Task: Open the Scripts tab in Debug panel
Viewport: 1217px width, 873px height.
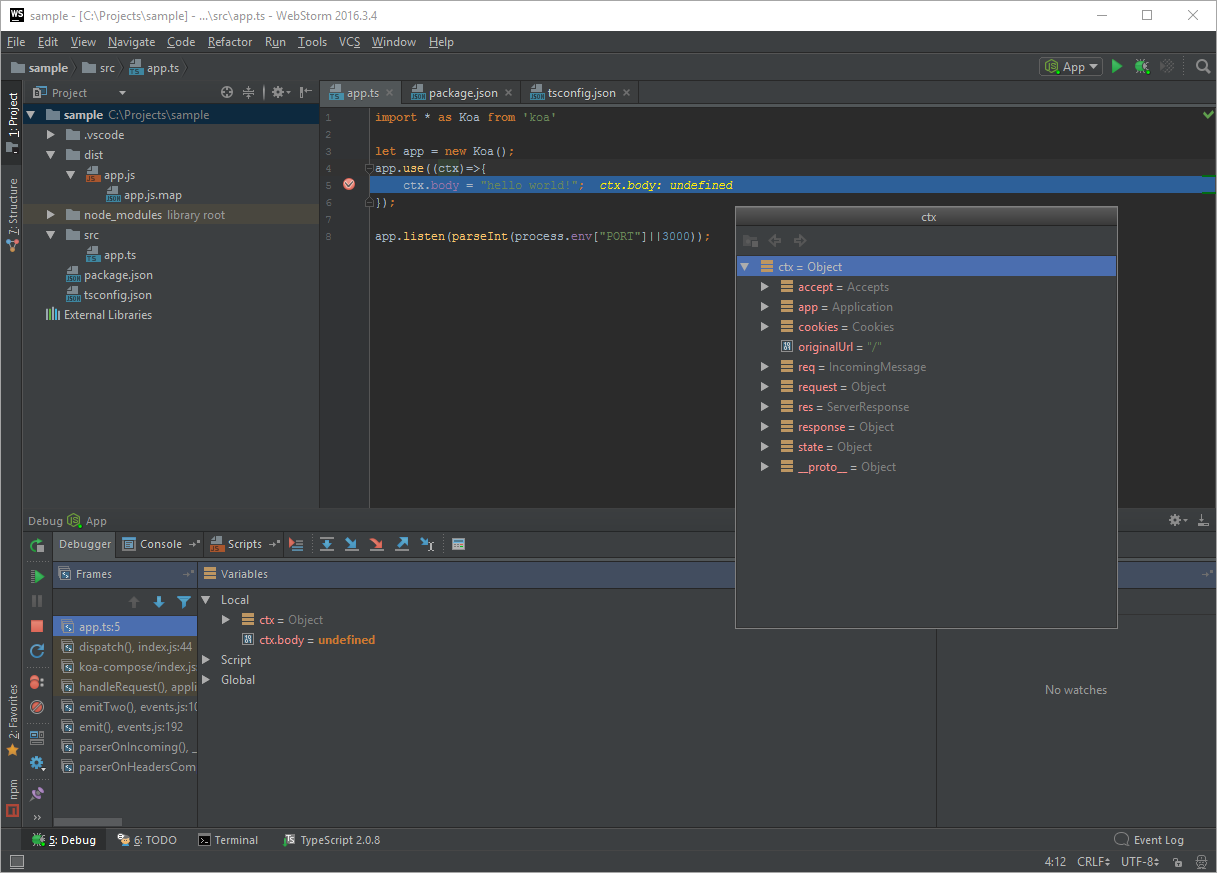Action: click(x=244, y=544)
